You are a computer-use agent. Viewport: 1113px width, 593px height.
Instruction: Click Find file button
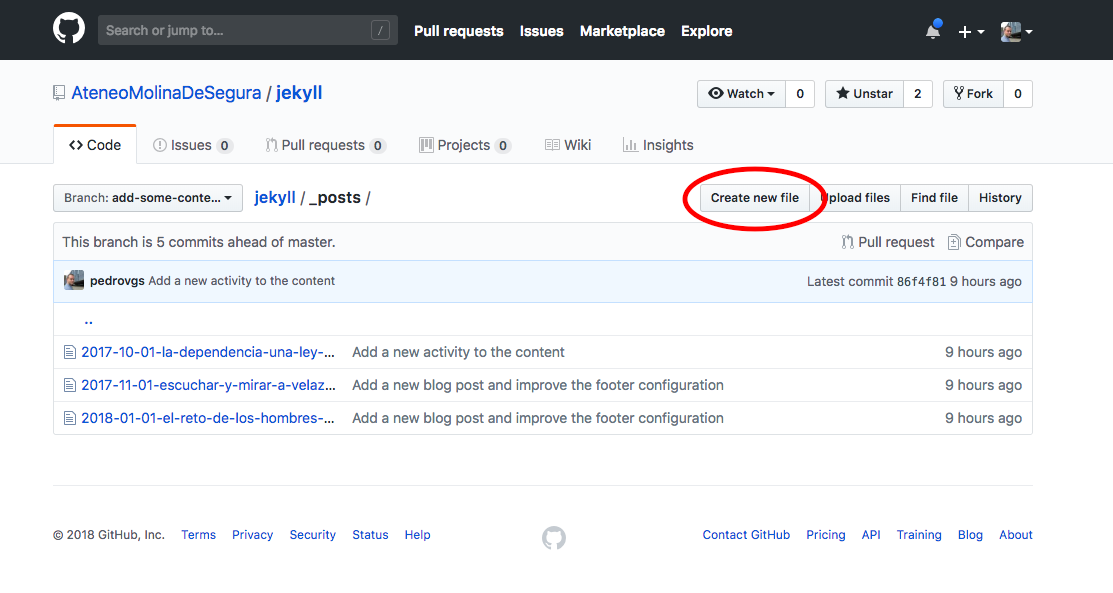click(x=934, y=198)
